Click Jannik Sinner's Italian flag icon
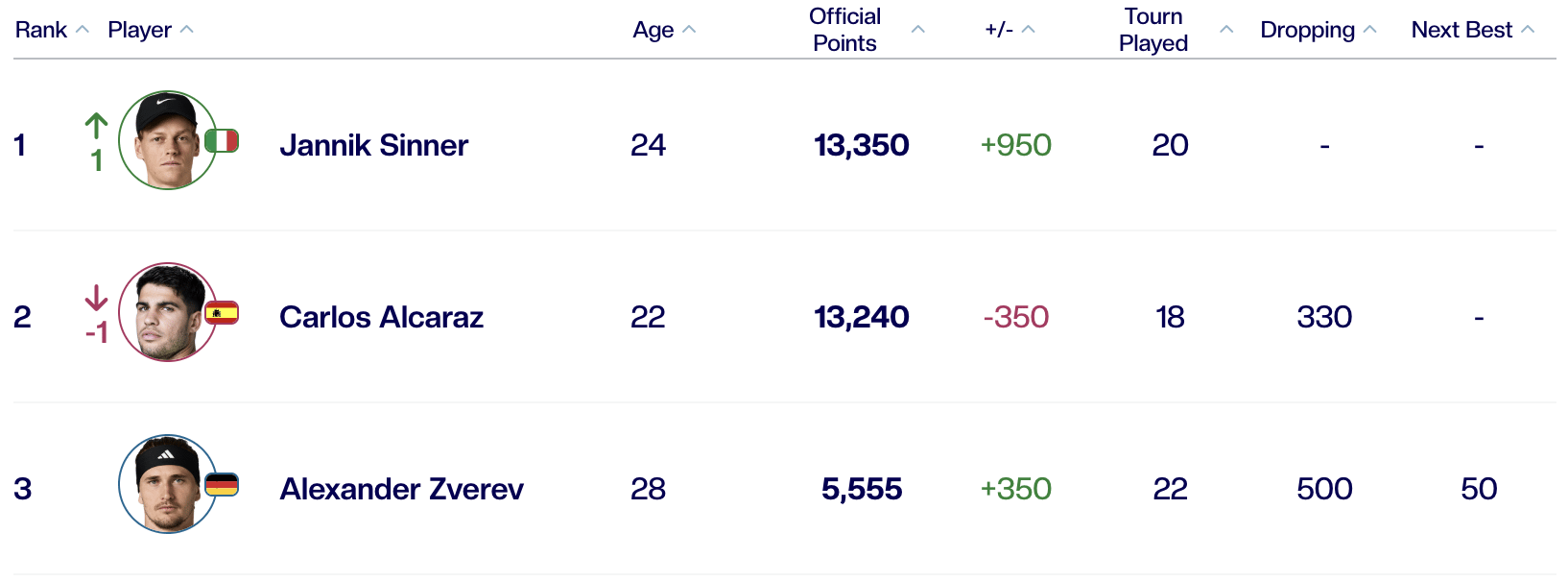The height and width of the screenshot is (582, 1568). (x=222, y=141)
